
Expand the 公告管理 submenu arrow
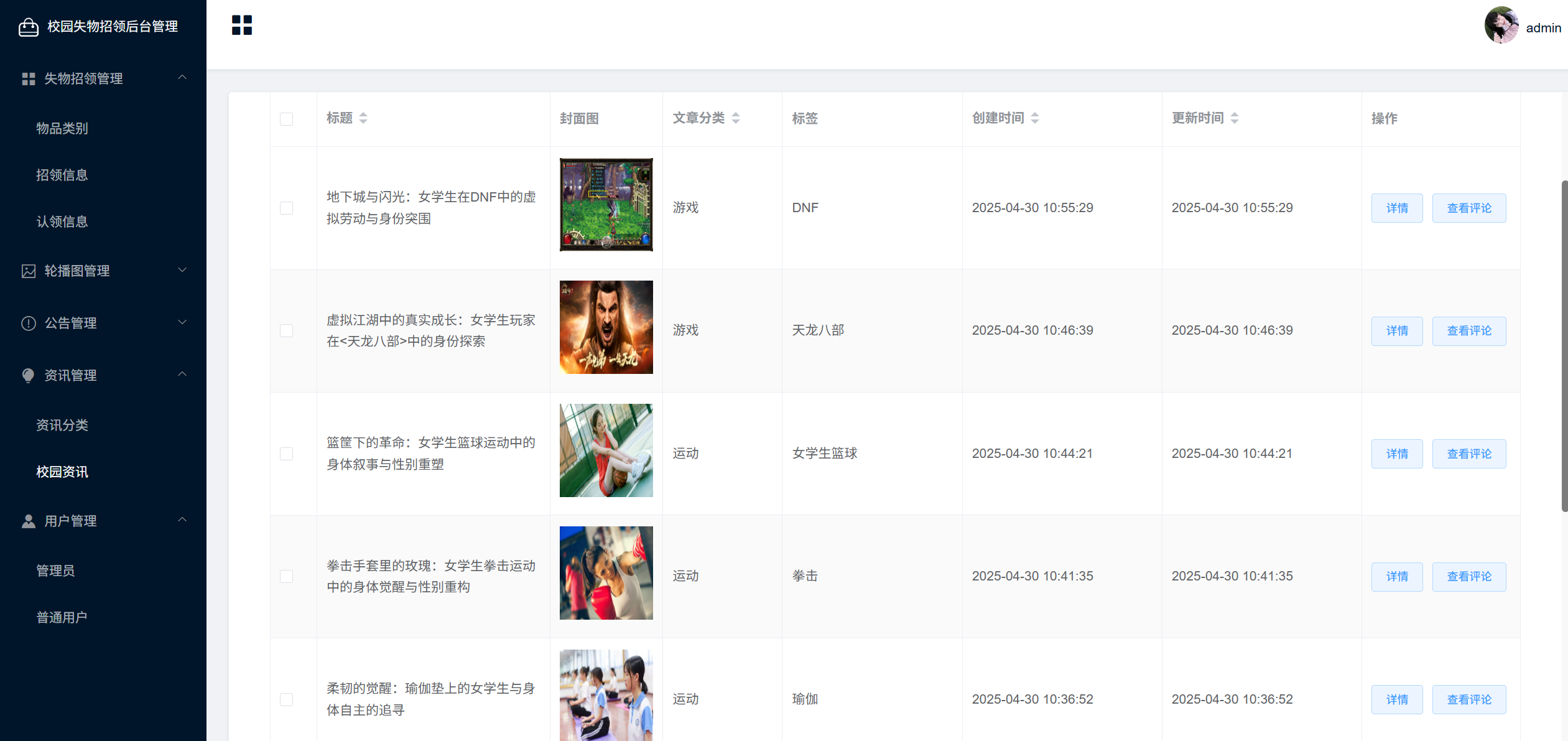182,322
